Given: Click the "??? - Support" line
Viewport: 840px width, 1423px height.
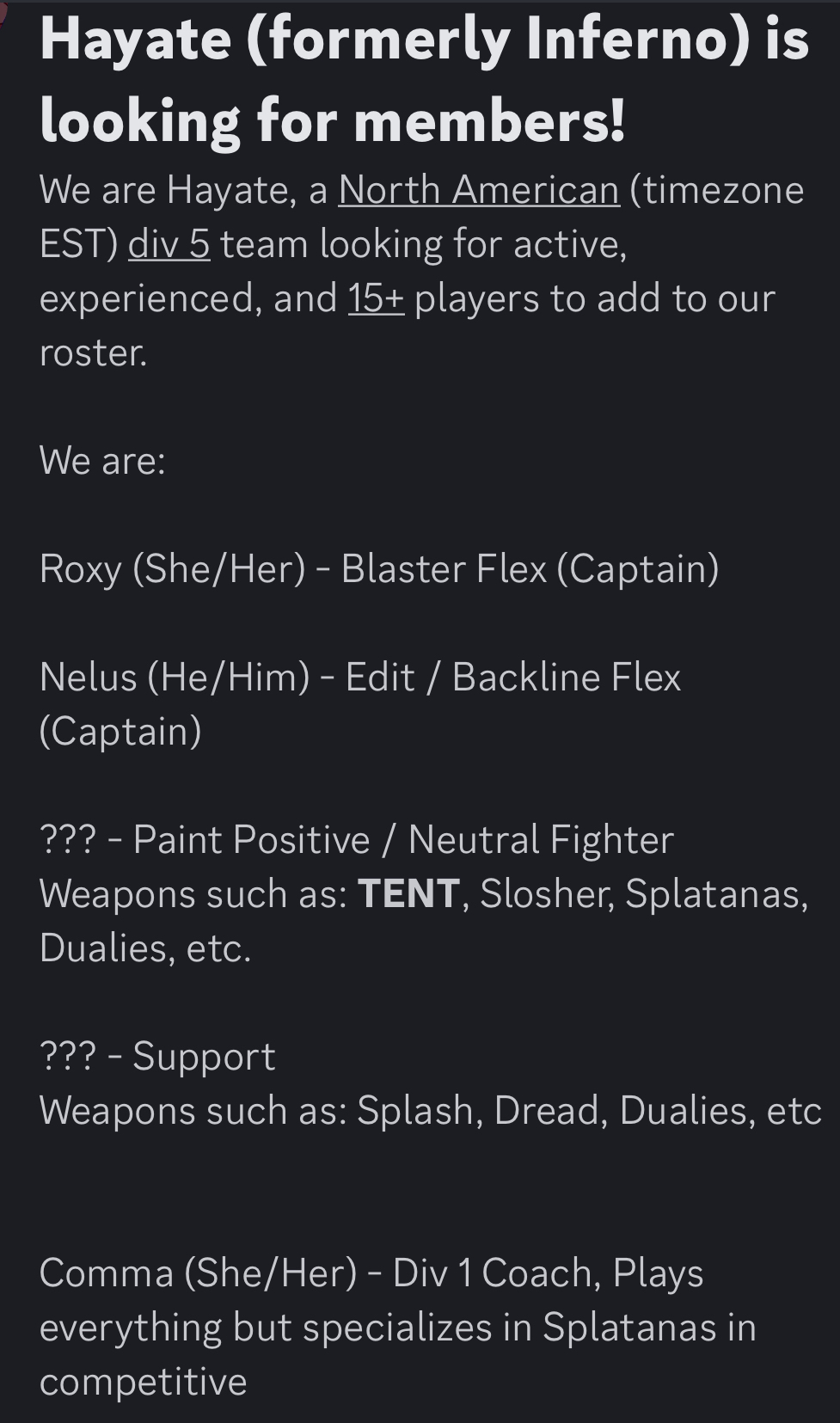Looking at the screenshot, I should tap(157, 1057).
